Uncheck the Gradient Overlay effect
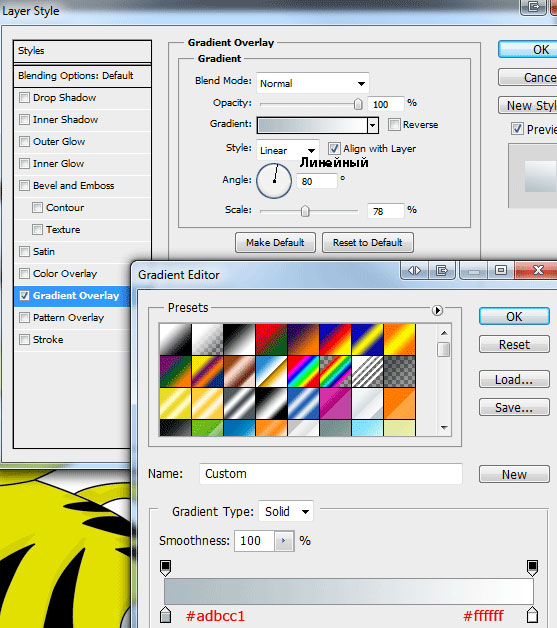The image size is (557, 628). [24, 296]
